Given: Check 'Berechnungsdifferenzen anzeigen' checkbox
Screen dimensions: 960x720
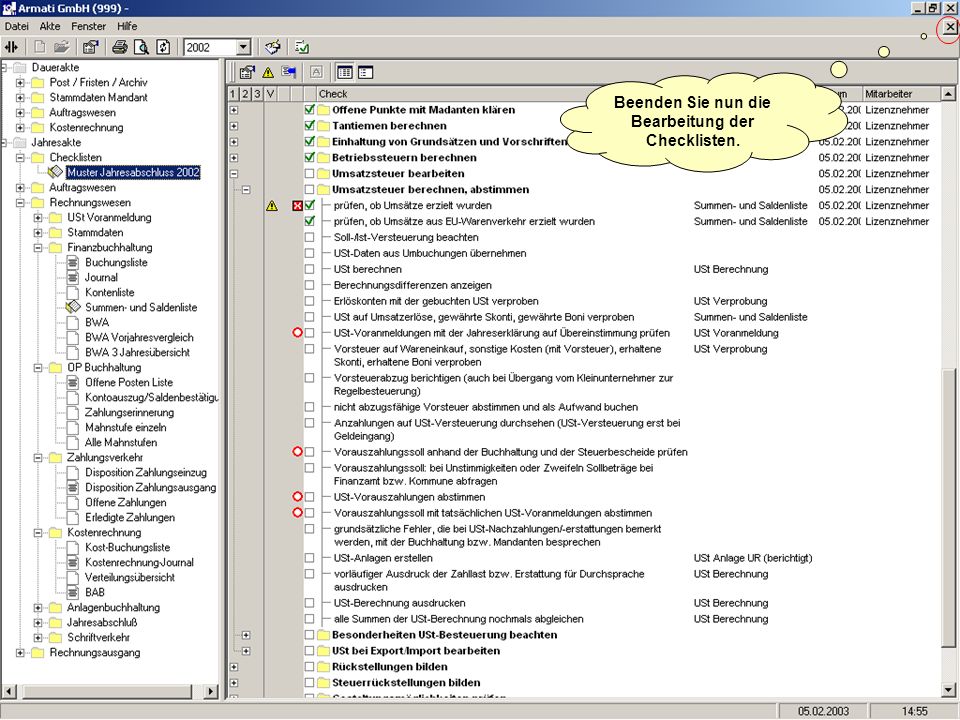Looking at the screenshot, I should pos(309,285).
